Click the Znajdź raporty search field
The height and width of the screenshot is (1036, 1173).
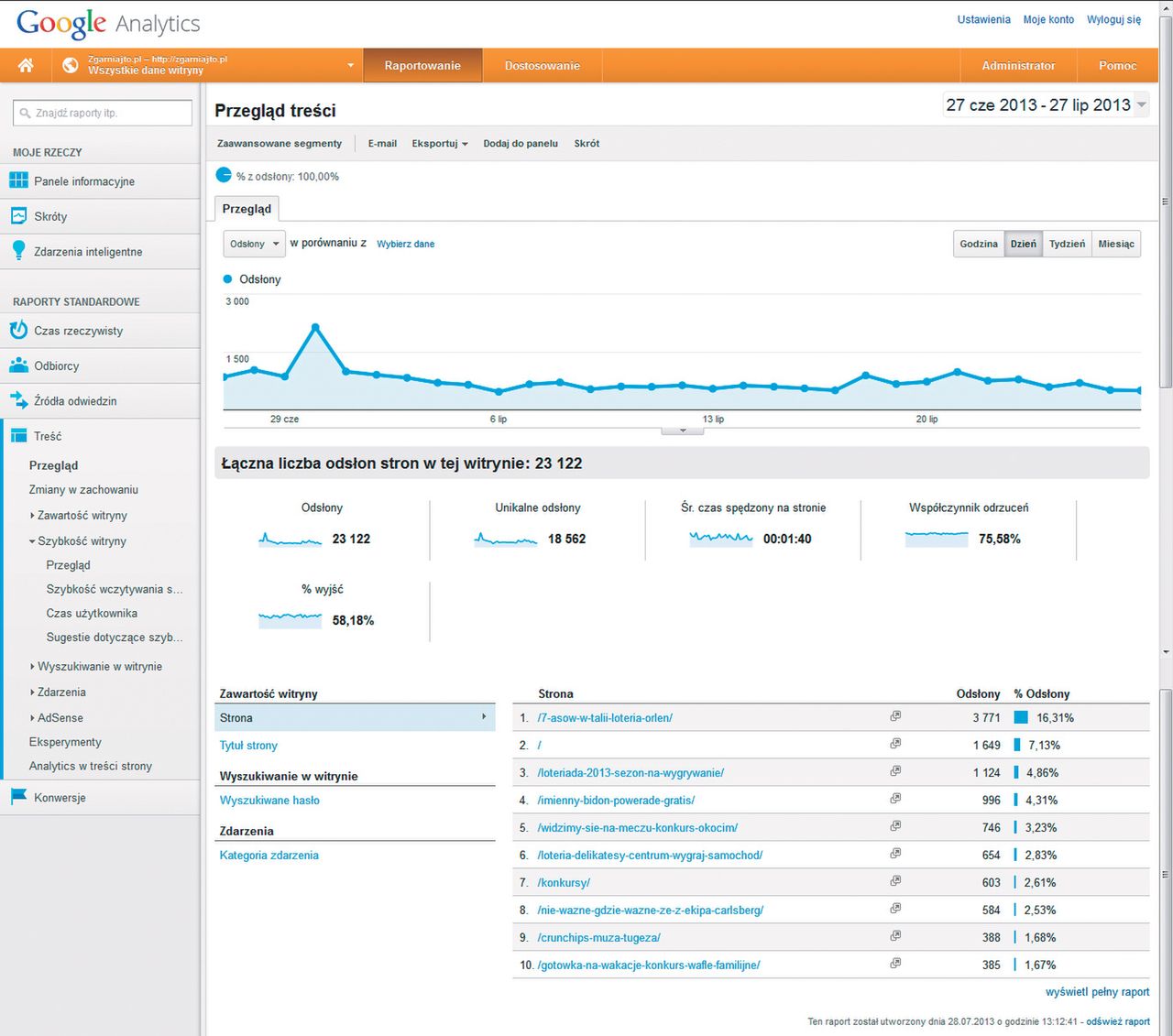point(103,113)
